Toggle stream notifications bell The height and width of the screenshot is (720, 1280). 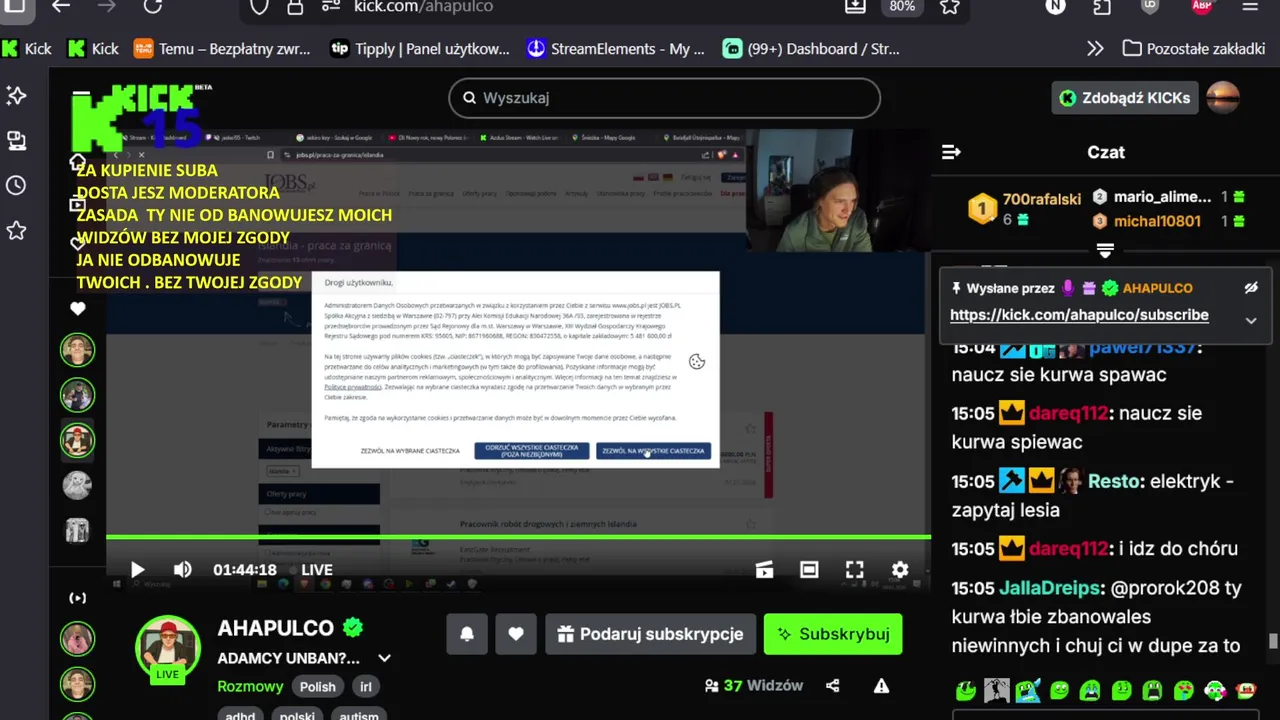click(x=467, y=634)
